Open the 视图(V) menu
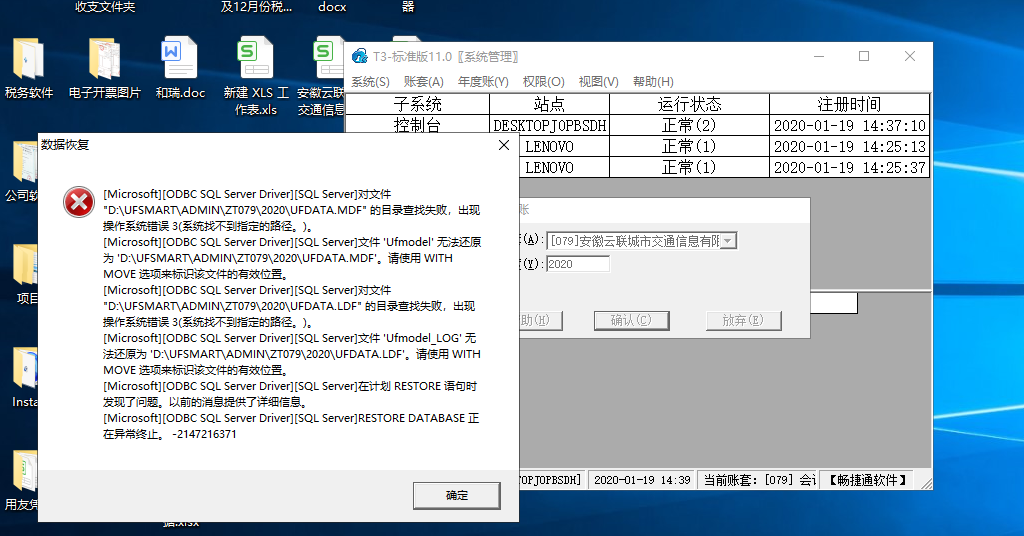Viewport: 1024px width, 536px height. 598,82
